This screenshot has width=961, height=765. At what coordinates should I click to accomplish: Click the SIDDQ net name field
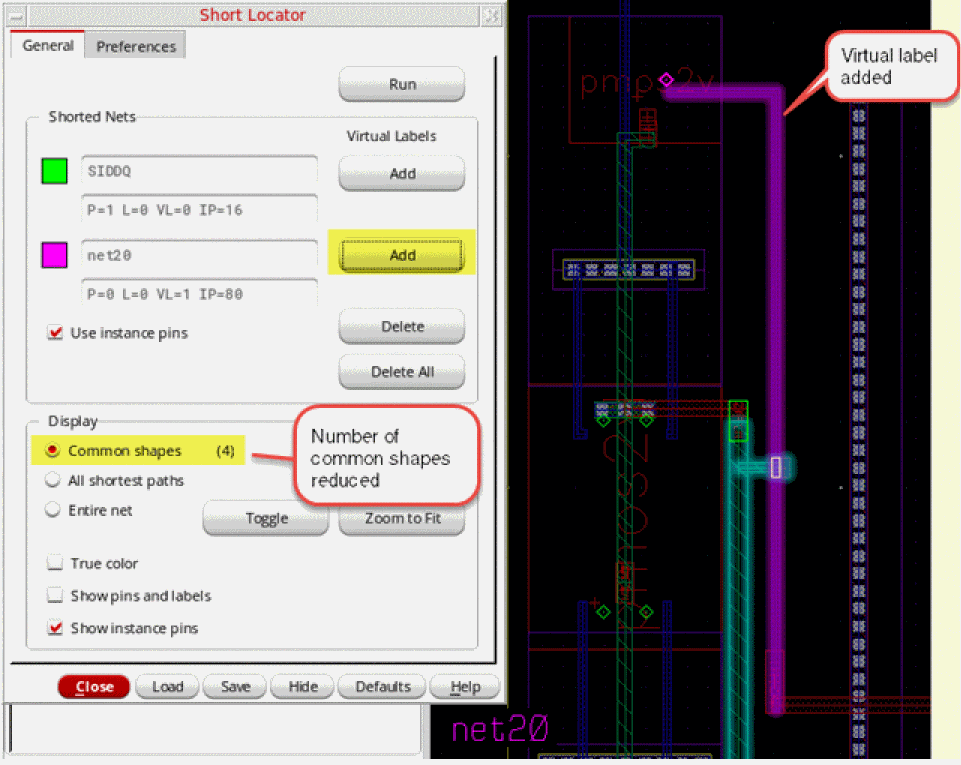[199, 171]
